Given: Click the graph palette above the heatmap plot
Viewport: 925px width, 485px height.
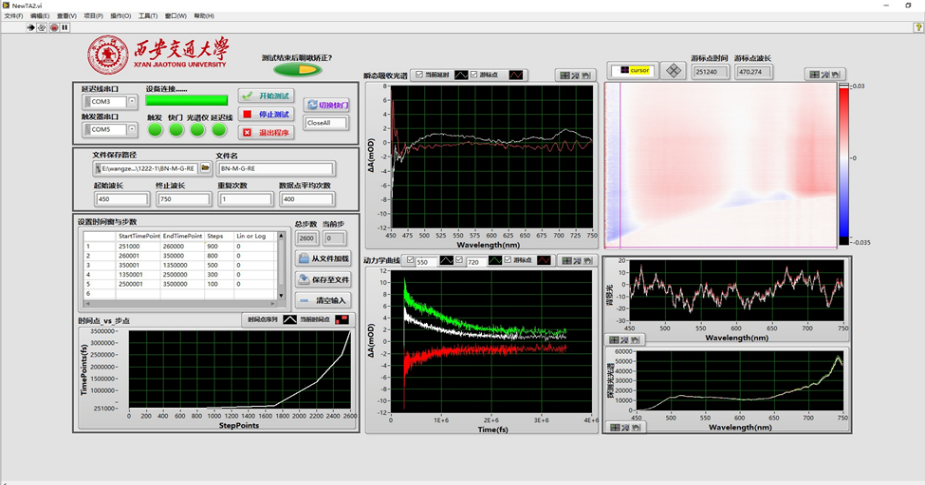Looking at the screenshot, I should point(825,74).
